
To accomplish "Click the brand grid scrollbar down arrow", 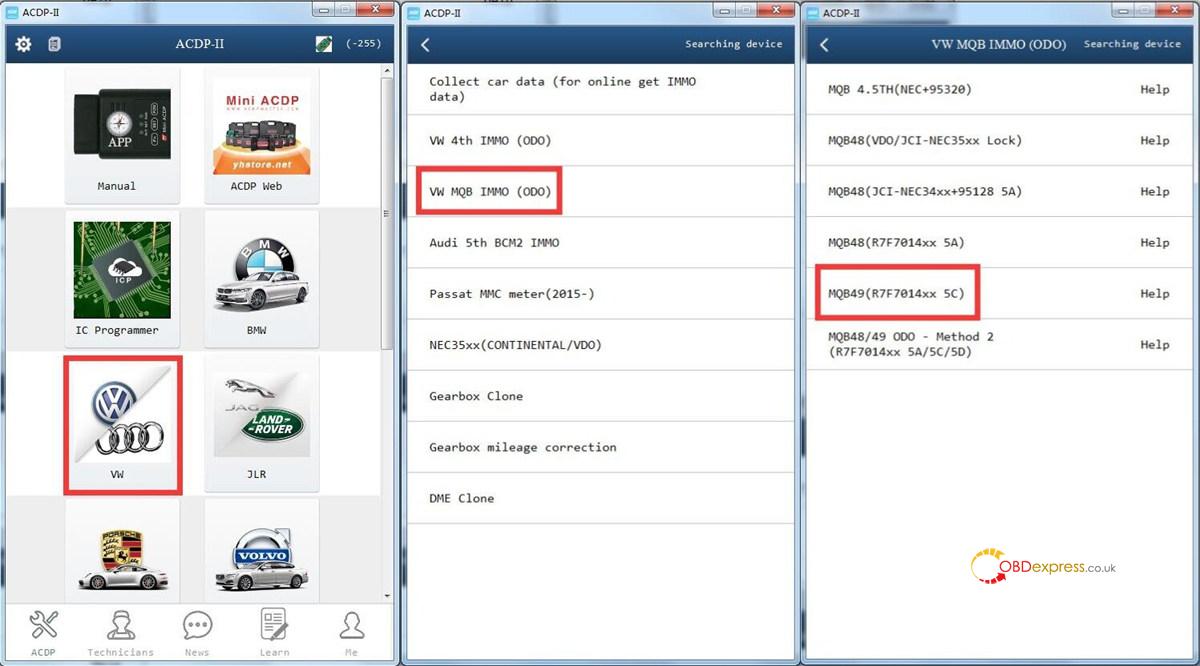I will click(388, 596).
